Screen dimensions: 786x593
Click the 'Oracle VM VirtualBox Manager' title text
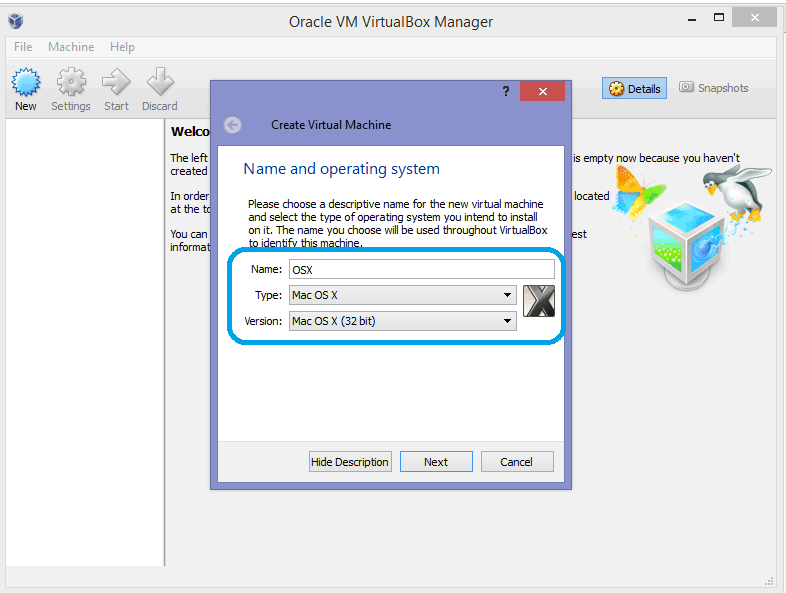390,22
